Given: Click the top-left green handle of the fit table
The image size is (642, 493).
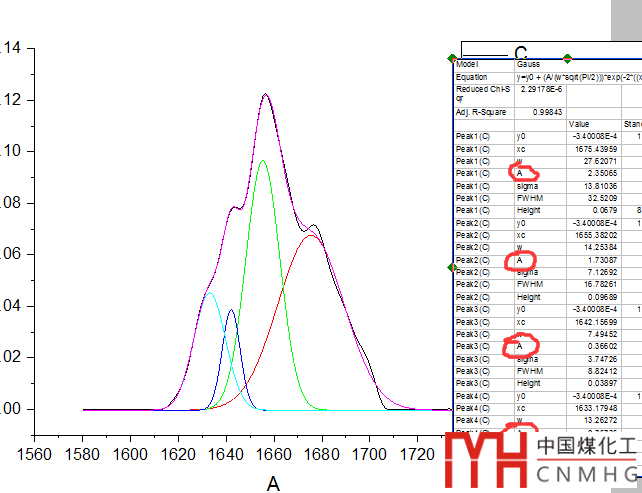Looking at the screenshot, I should point(452,58).
